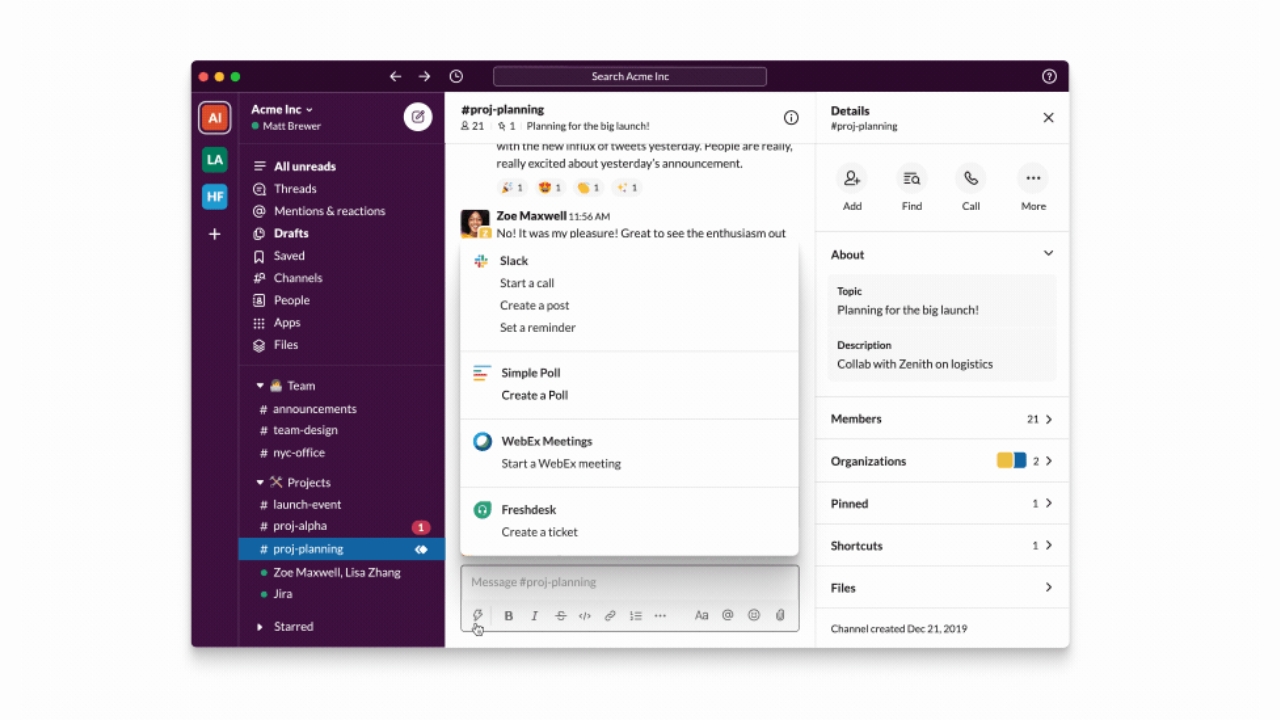Image resolution: width=1280 pixels, height=720 pixels.
Task: Click the Search Acme Inc field
Action: coord(630,76)
